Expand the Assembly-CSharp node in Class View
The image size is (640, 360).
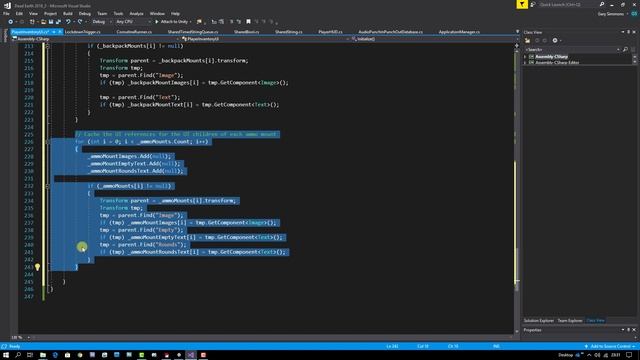(525, 57)
